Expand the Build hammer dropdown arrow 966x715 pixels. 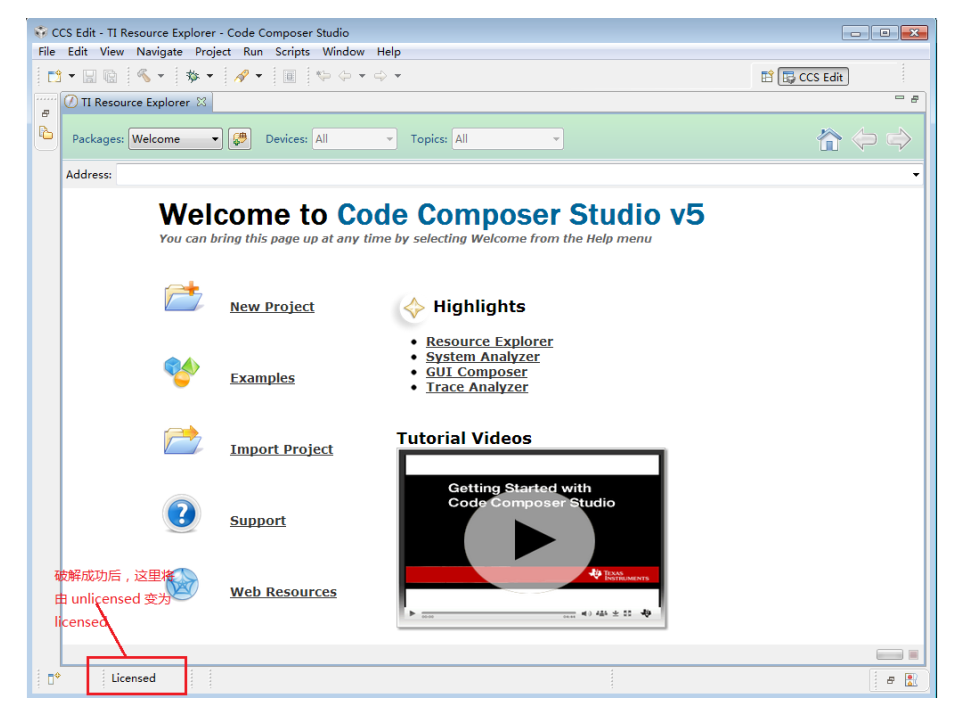click(161, 76)
